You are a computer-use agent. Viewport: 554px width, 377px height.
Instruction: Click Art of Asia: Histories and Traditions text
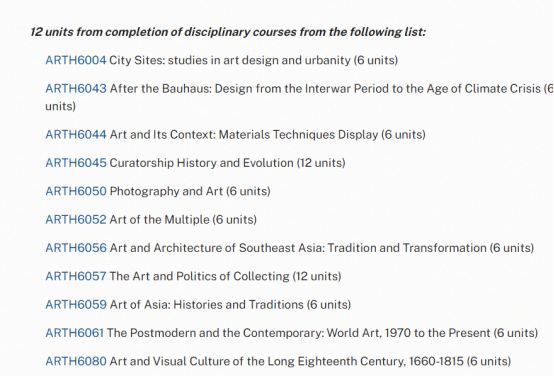(x=207, y=305)
